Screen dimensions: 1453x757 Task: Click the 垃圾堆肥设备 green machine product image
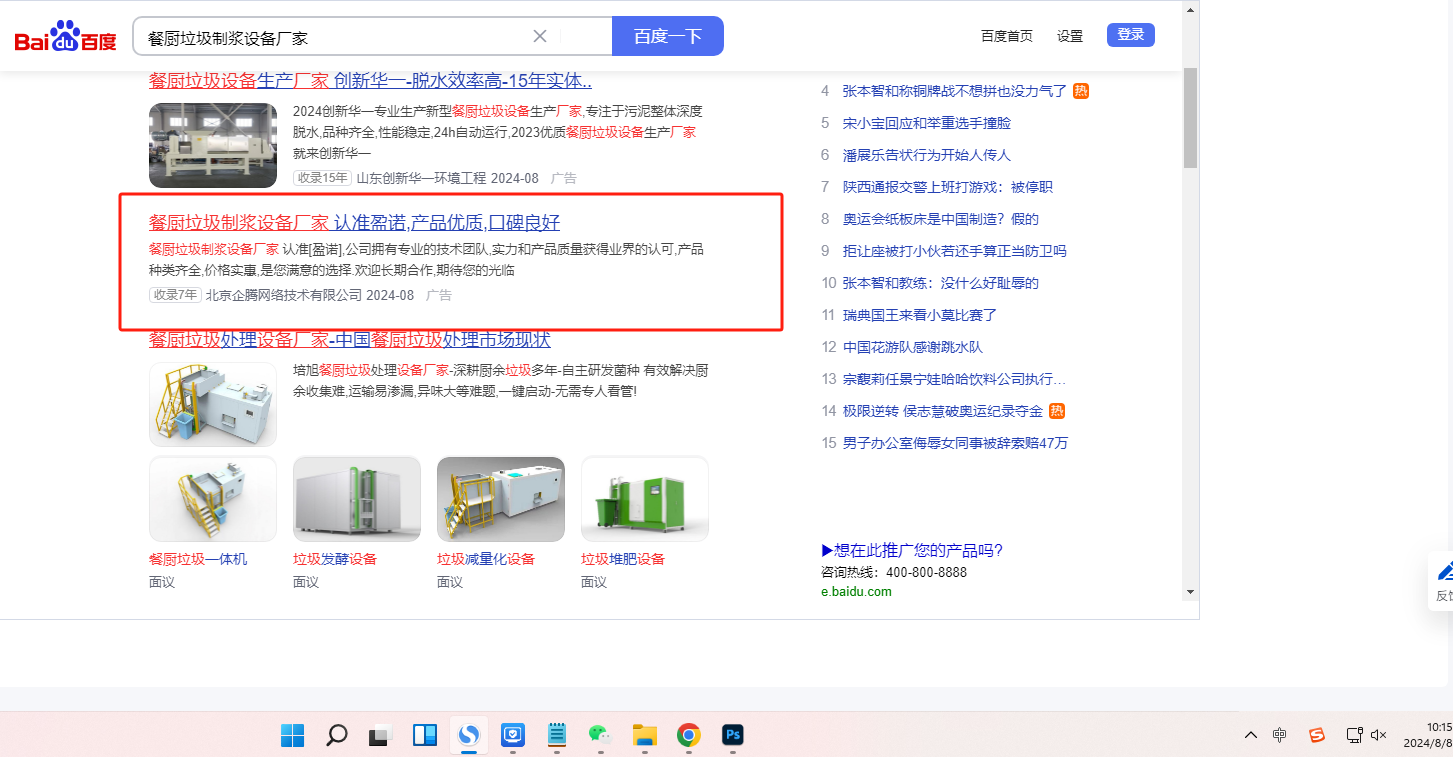(x=644, y=499)
